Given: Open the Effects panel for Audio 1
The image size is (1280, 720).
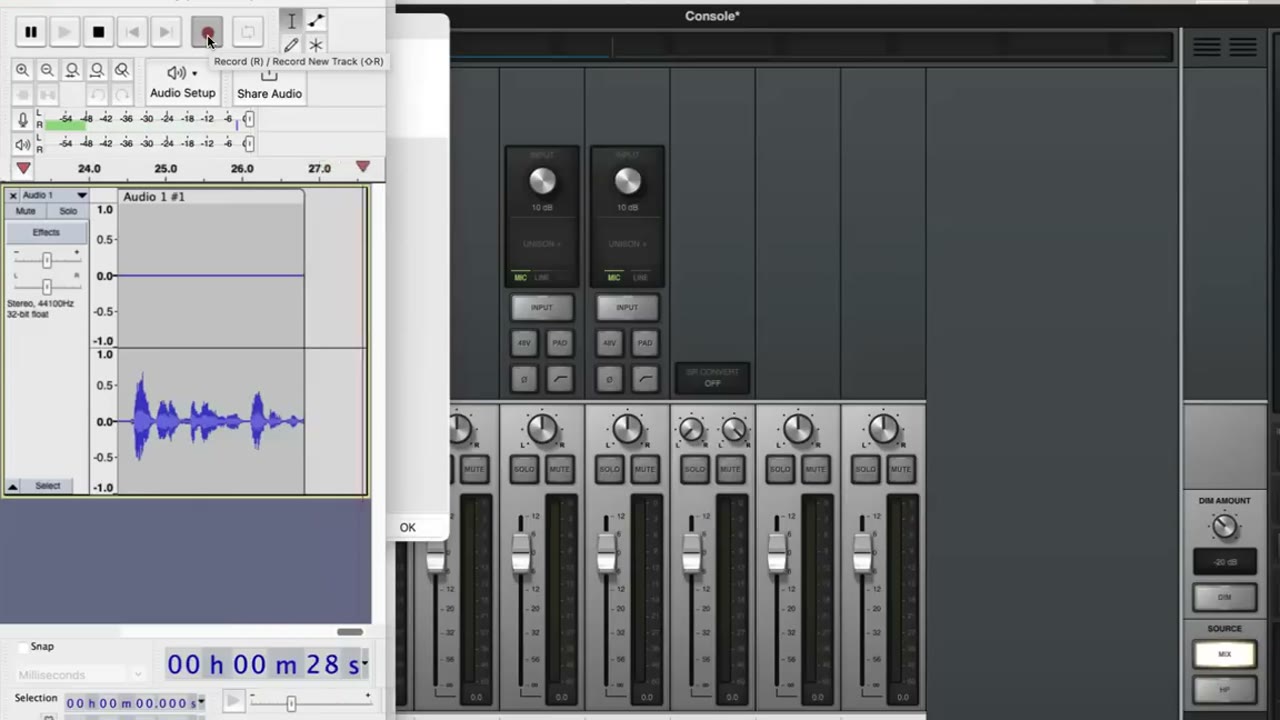Looking at the screenshot, I should 46,232.
